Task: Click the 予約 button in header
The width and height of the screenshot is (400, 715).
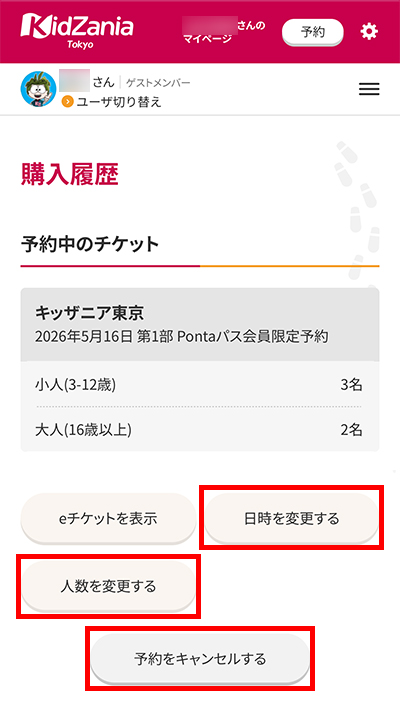Action: (x=312, y=32)
